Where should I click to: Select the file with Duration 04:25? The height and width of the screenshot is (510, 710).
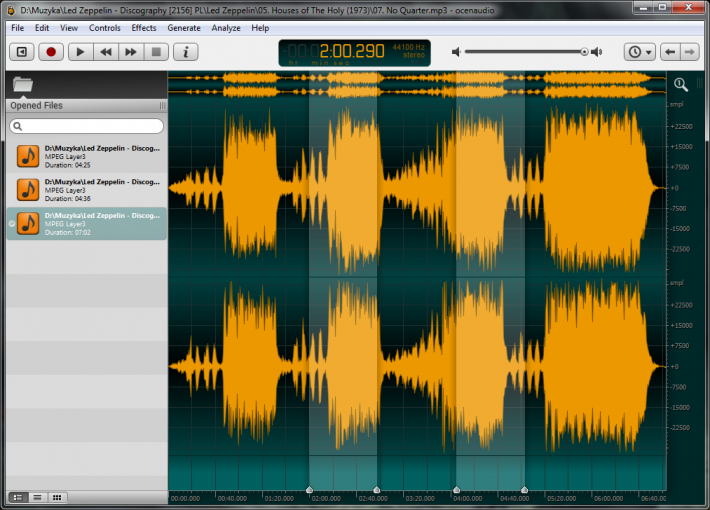click(x=86, y=156)
